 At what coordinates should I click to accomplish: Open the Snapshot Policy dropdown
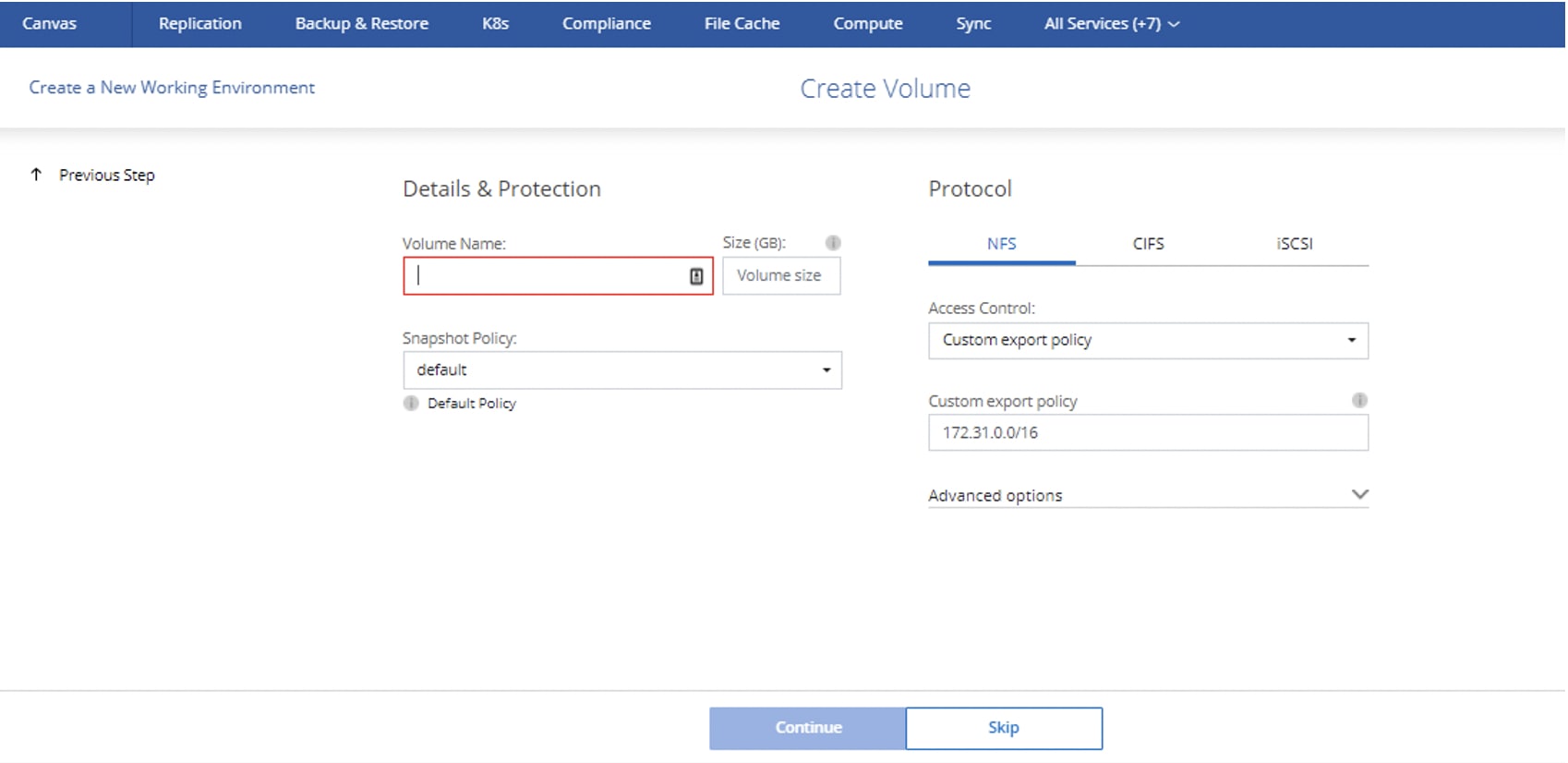point(621,370)
